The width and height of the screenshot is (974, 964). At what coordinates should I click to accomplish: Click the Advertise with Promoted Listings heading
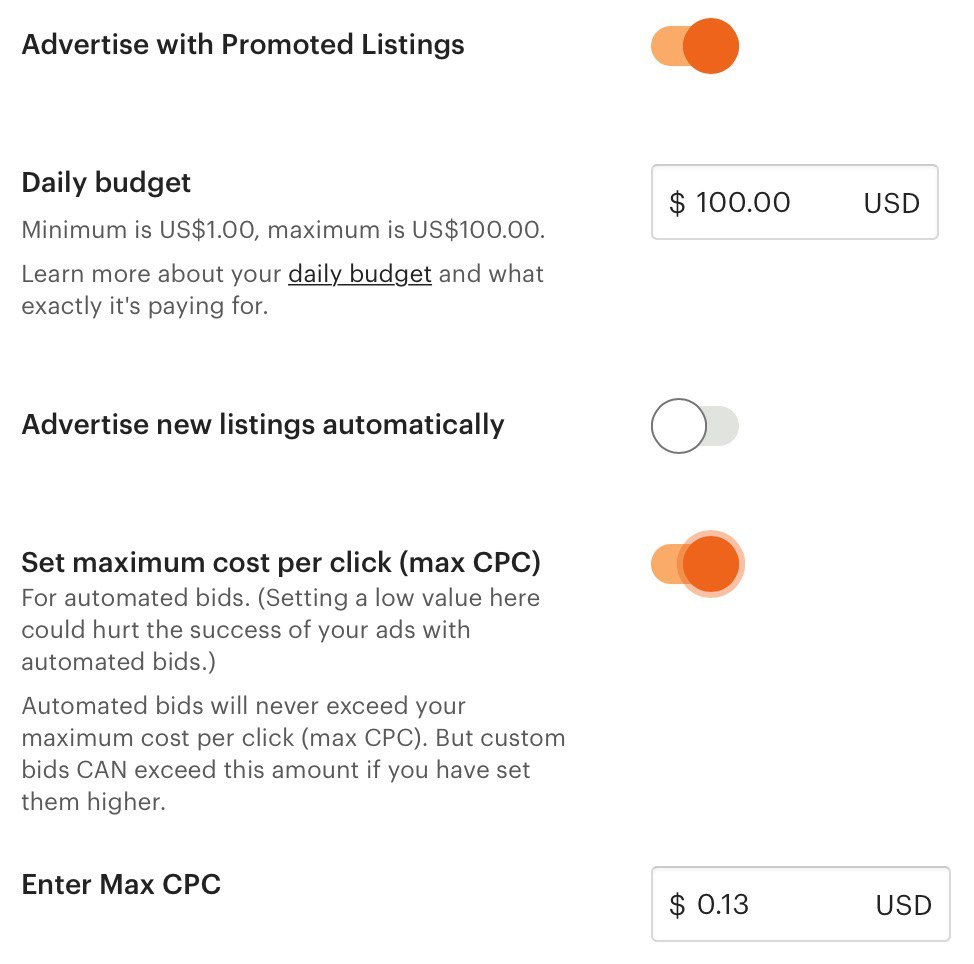(x=243, y=45)
